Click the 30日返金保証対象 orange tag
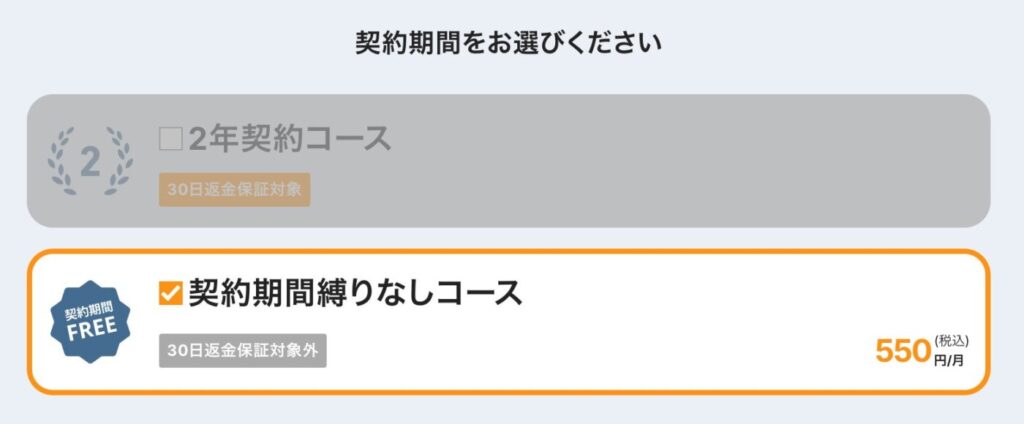This screenshot has width=1024, height=424. pyautogui.click(x=234, y=190)
